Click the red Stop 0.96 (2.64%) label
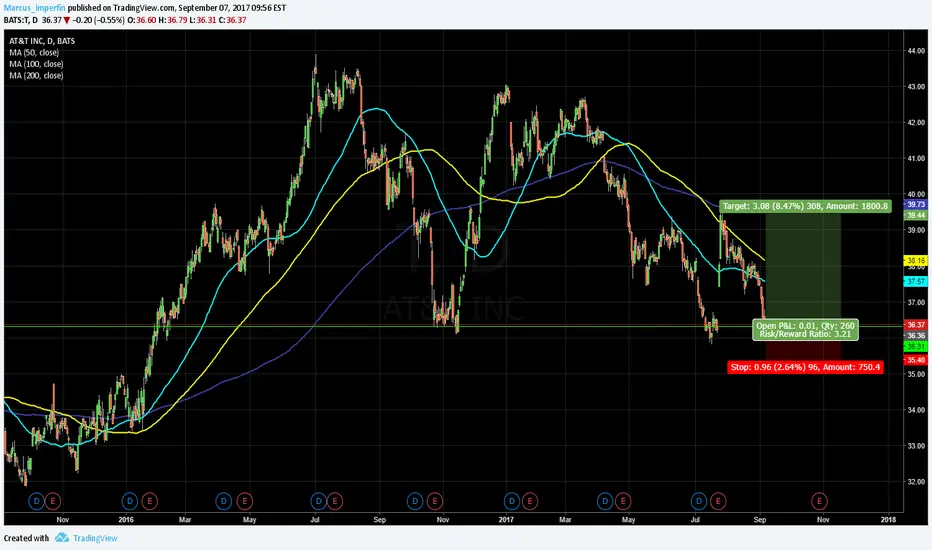 (805, 367)
